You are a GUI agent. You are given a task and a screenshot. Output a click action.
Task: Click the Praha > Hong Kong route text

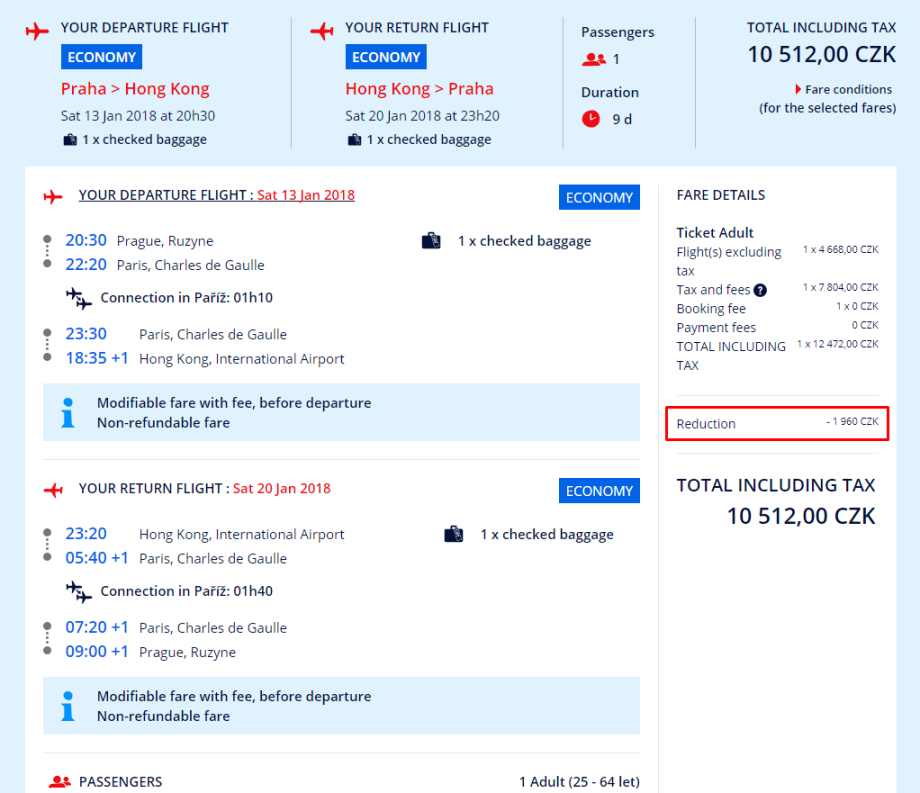(x=135, y=89)
